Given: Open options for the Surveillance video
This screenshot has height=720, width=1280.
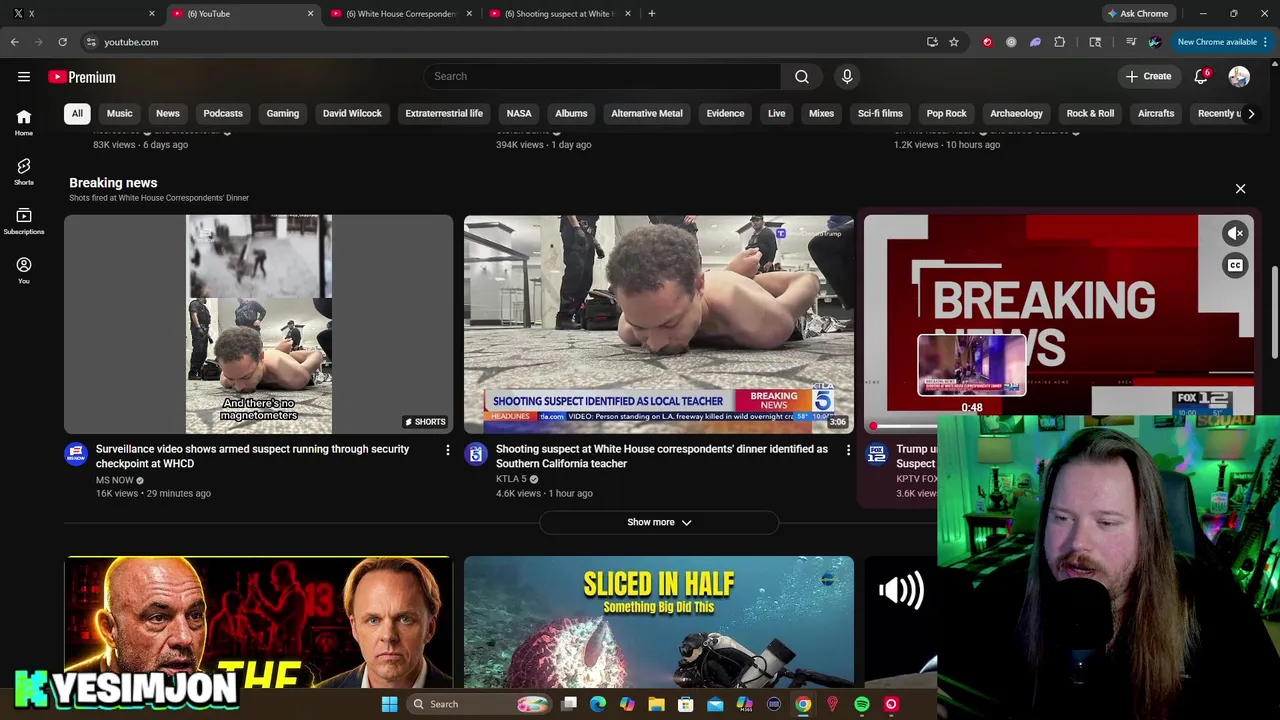Looking at the screenshot, I should pyautogui.click(x=448, y=451).
